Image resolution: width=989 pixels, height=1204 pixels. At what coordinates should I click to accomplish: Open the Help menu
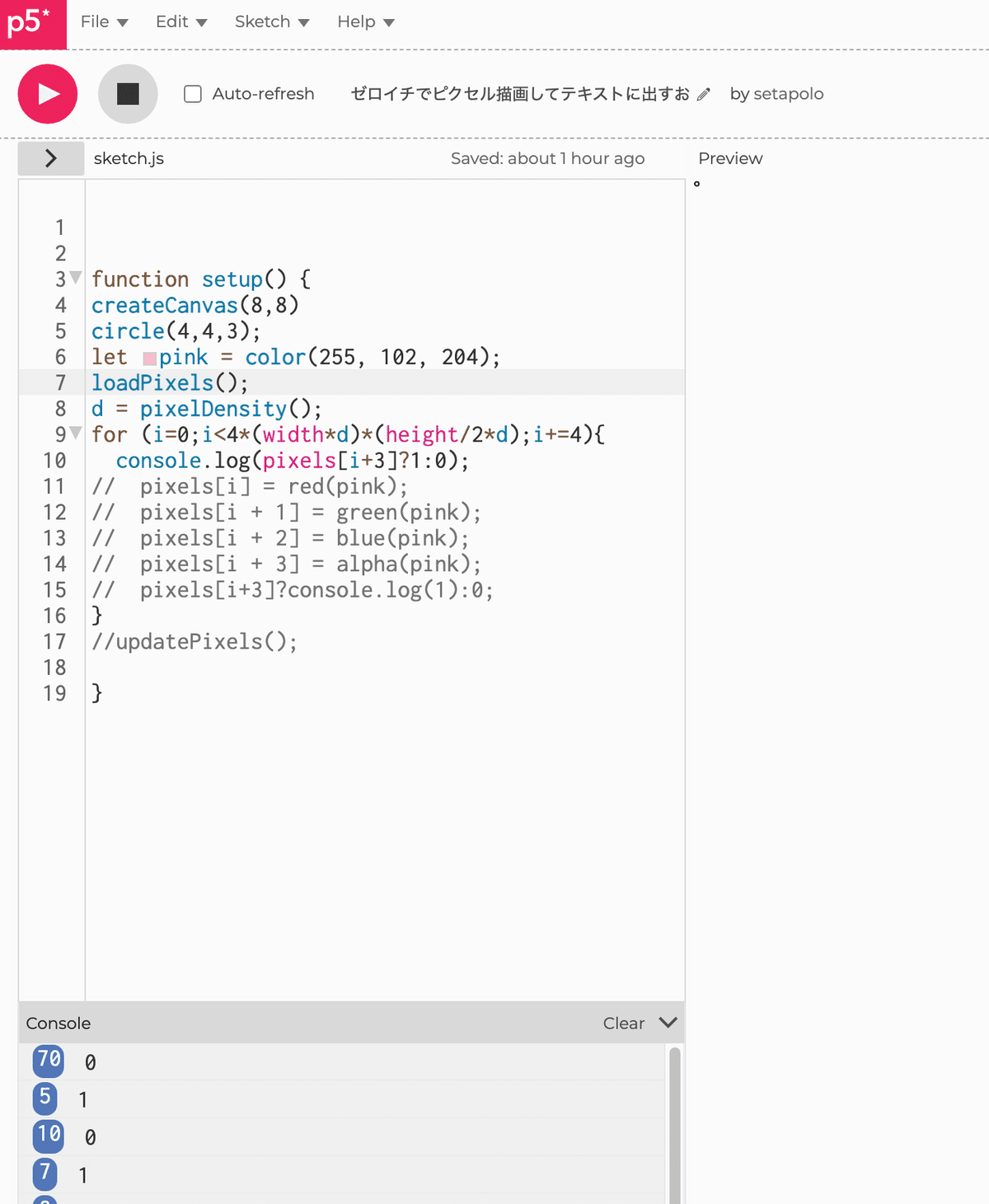tap(366, 22)
